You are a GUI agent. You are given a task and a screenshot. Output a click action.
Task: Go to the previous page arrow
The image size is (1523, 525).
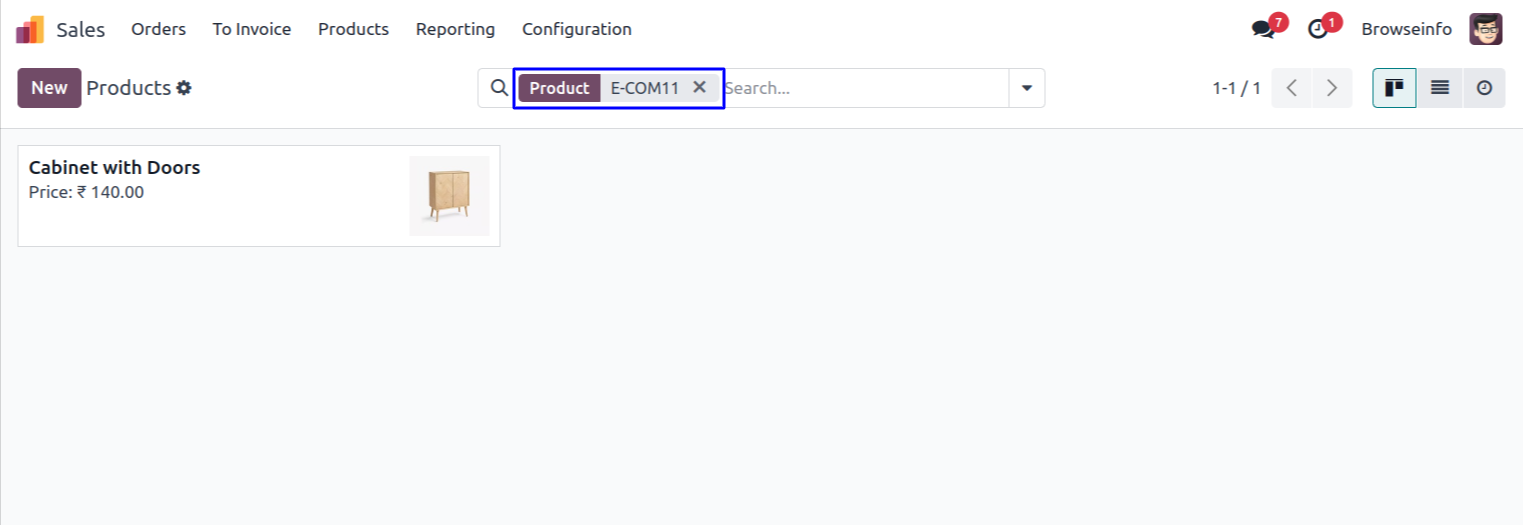[1292, 88]
